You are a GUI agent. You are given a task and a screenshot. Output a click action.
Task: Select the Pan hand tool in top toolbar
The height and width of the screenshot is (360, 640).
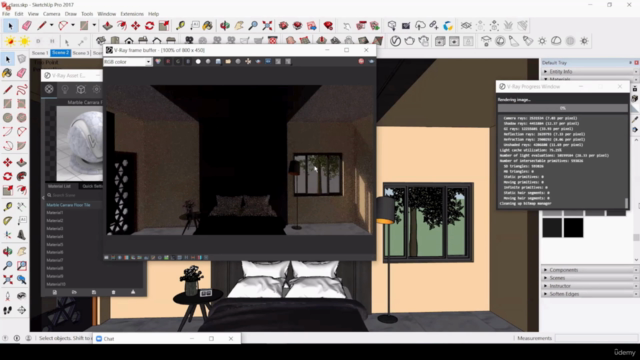[x=239, y=26]
